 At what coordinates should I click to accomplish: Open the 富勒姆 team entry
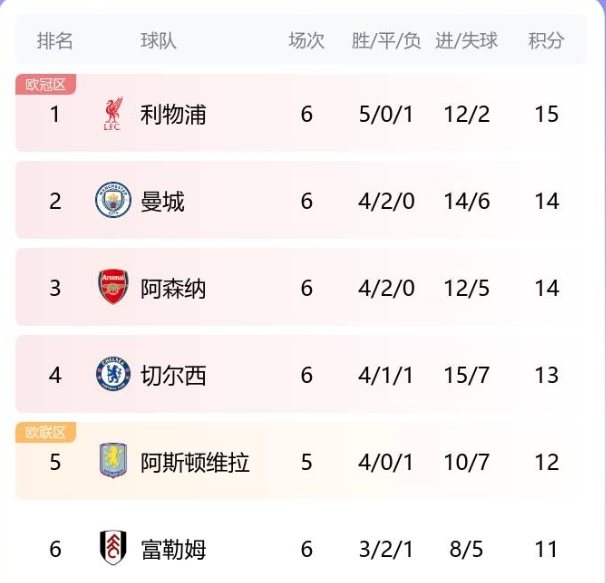pos(173,549)
